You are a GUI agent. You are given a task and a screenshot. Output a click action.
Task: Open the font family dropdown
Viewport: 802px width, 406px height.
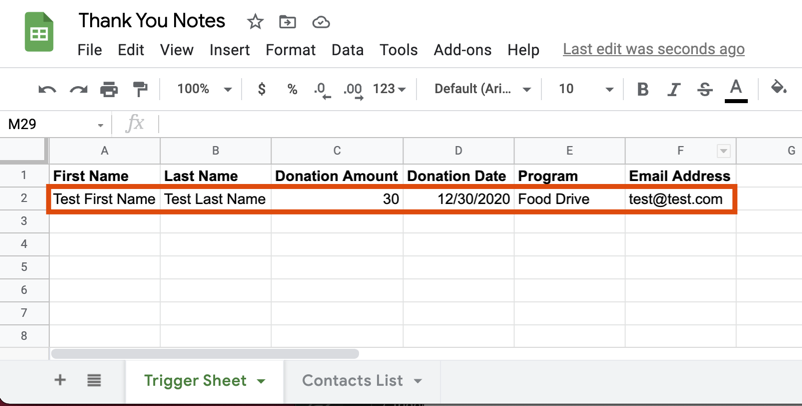482,89
